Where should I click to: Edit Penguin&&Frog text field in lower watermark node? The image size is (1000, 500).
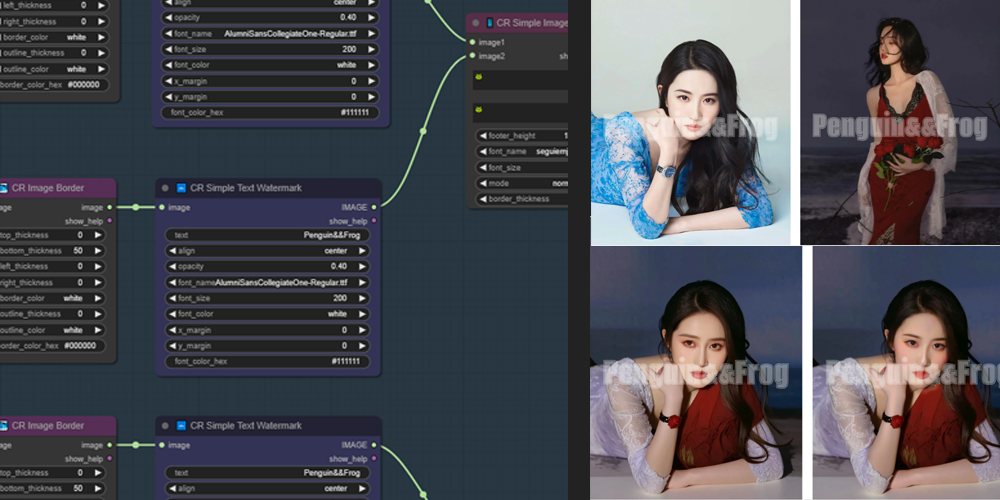click(267, 473)
